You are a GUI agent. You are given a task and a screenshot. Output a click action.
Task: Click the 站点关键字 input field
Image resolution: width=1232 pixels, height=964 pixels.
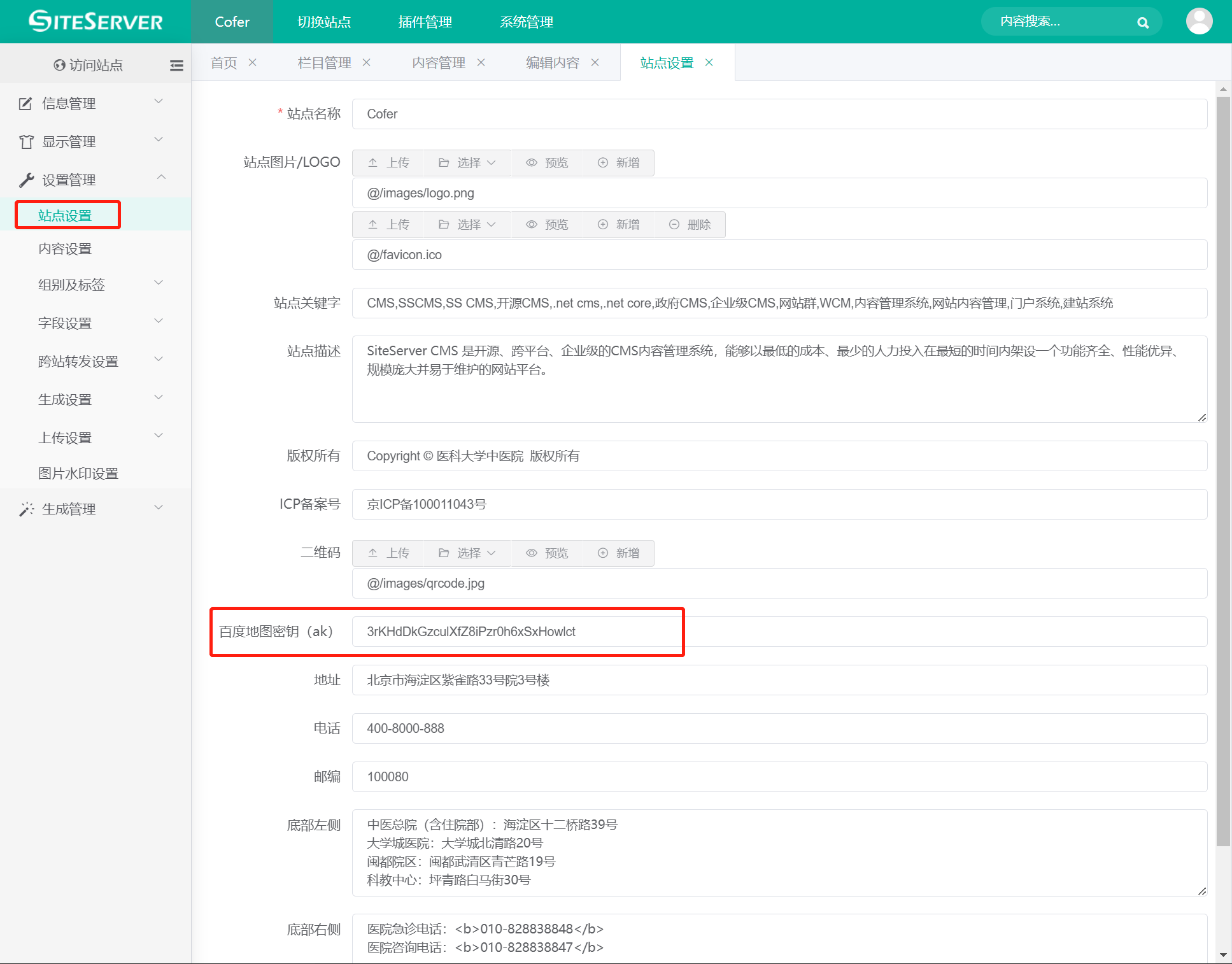pyautogui.click(x=779, y=303)
